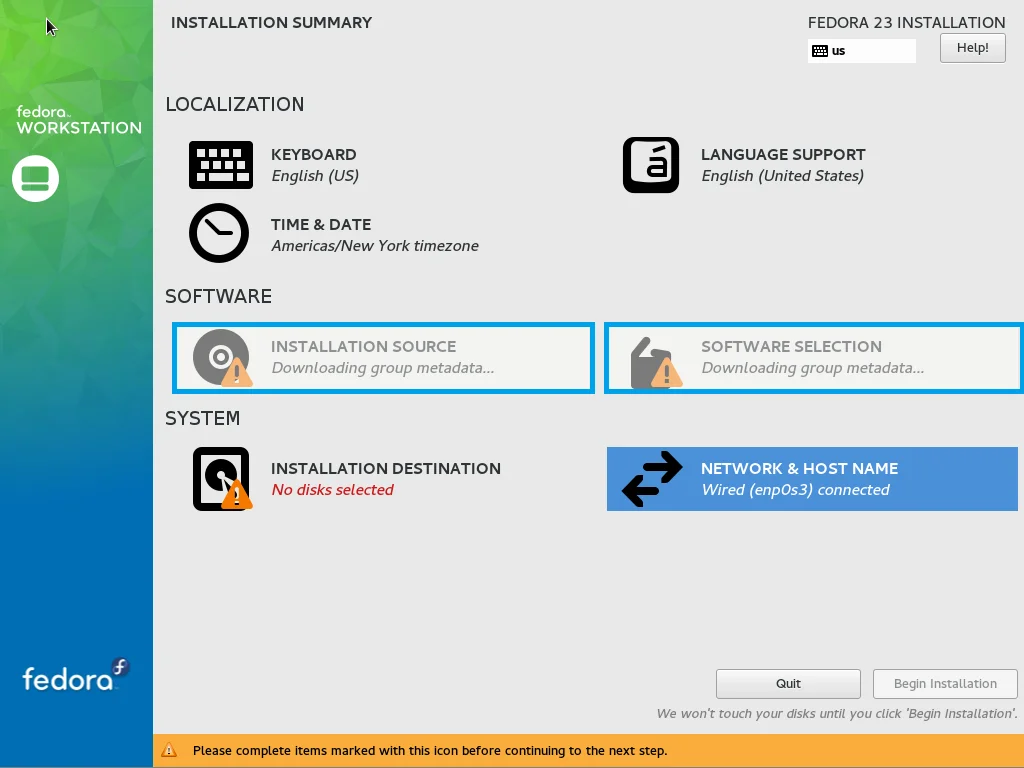Open the Installation Destination hard disk icon
This screenshot has width=1024, height=768.
(222, 479)
